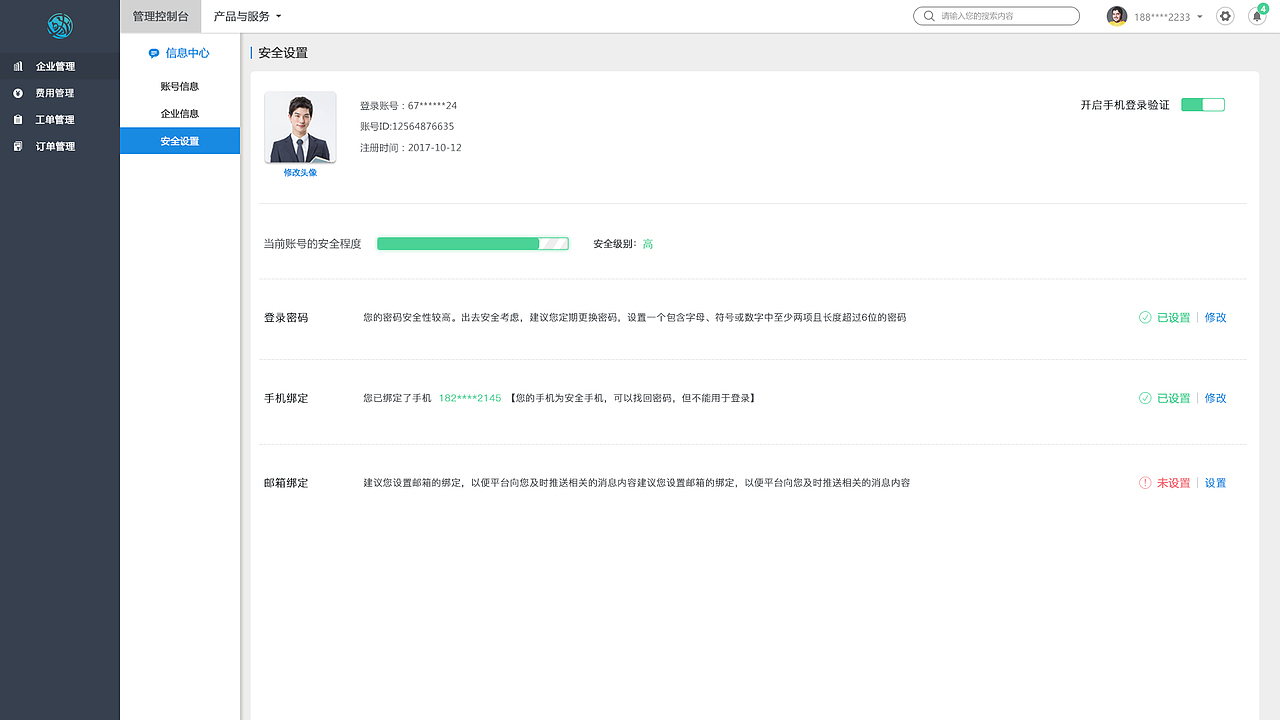Click 已设置 status in 手机绑定 row
The width and height of the screenshot is (1280, 720).
pyautogui.click(x=1174, y=398)
